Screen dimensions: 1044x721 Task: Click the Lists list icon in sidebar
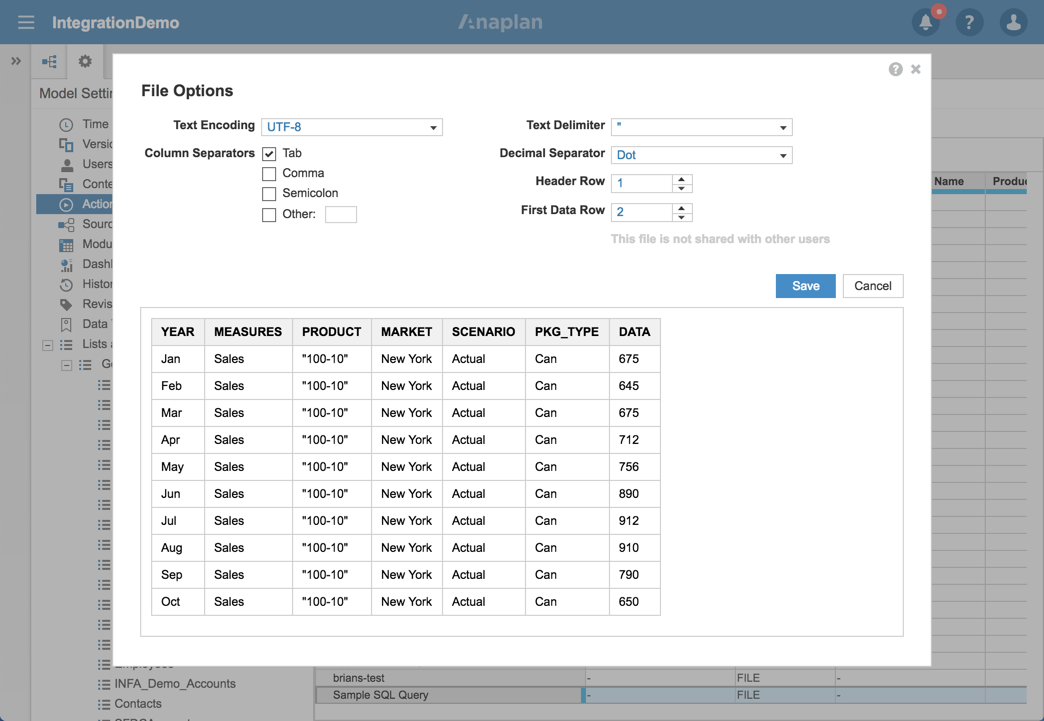tap(66, 344)
